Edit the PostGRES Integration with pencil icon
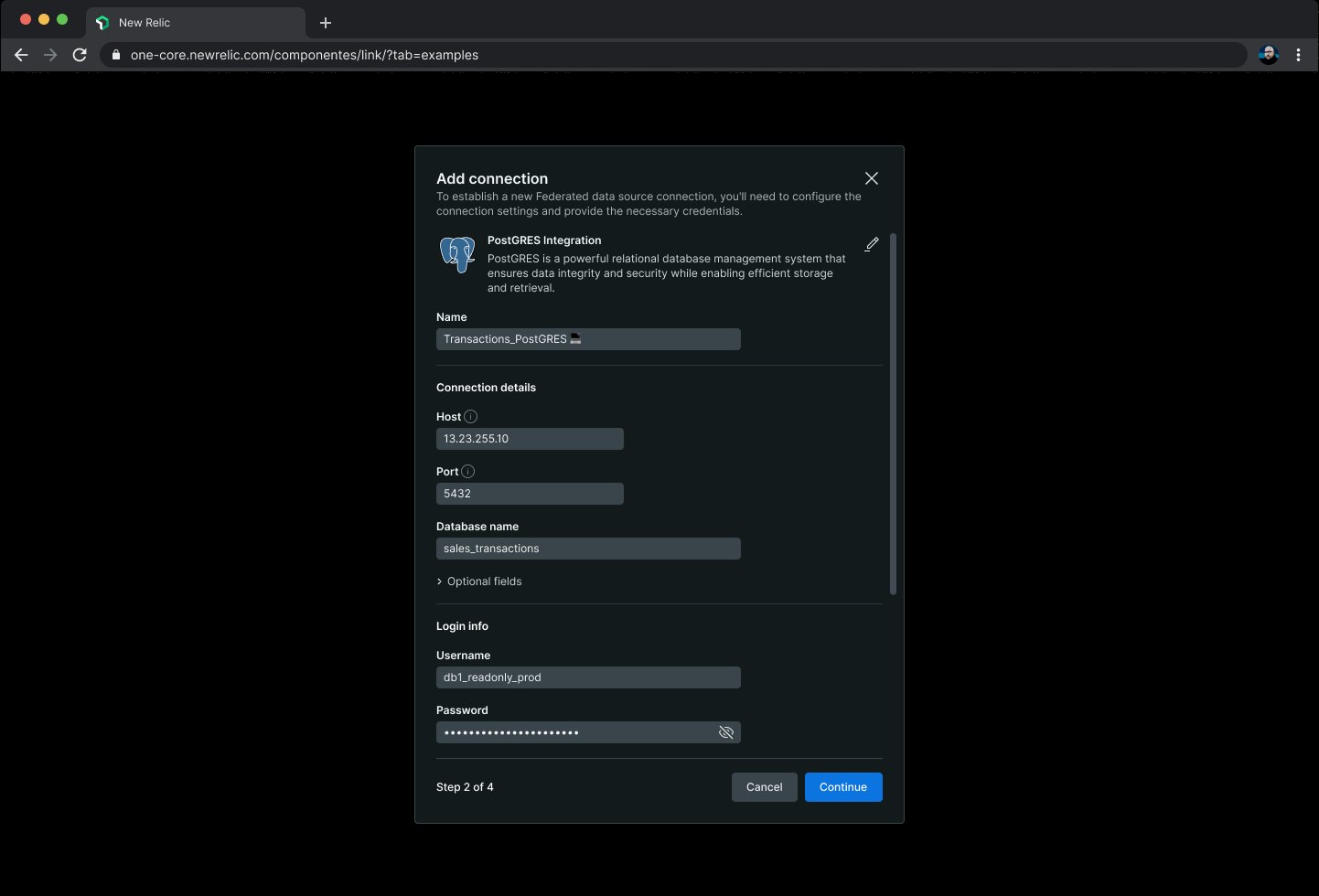Screen dimensions: 1319x896 pos(872,244)
